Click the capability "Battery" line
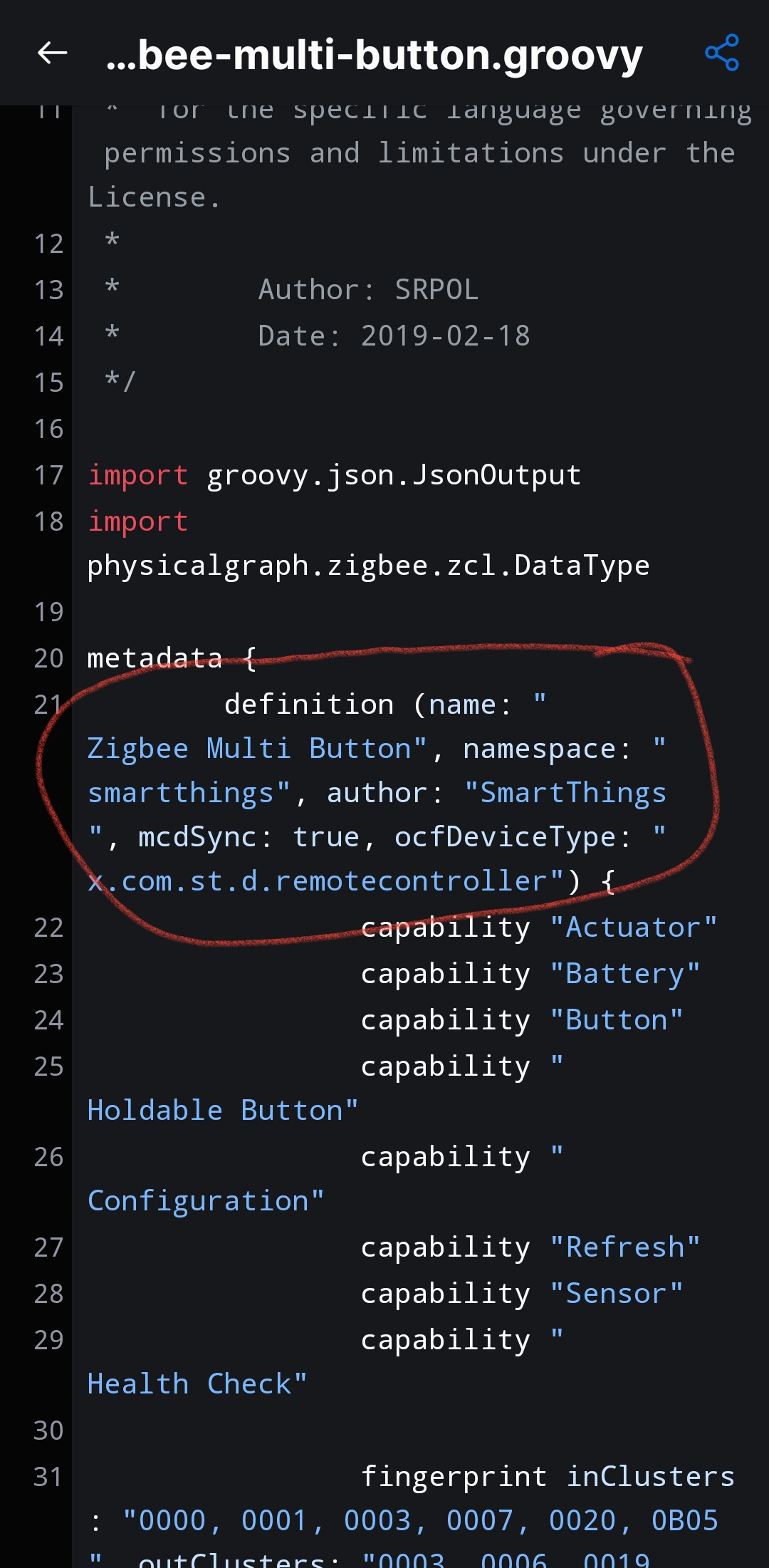769x1568 pixels. click(530, 974)
